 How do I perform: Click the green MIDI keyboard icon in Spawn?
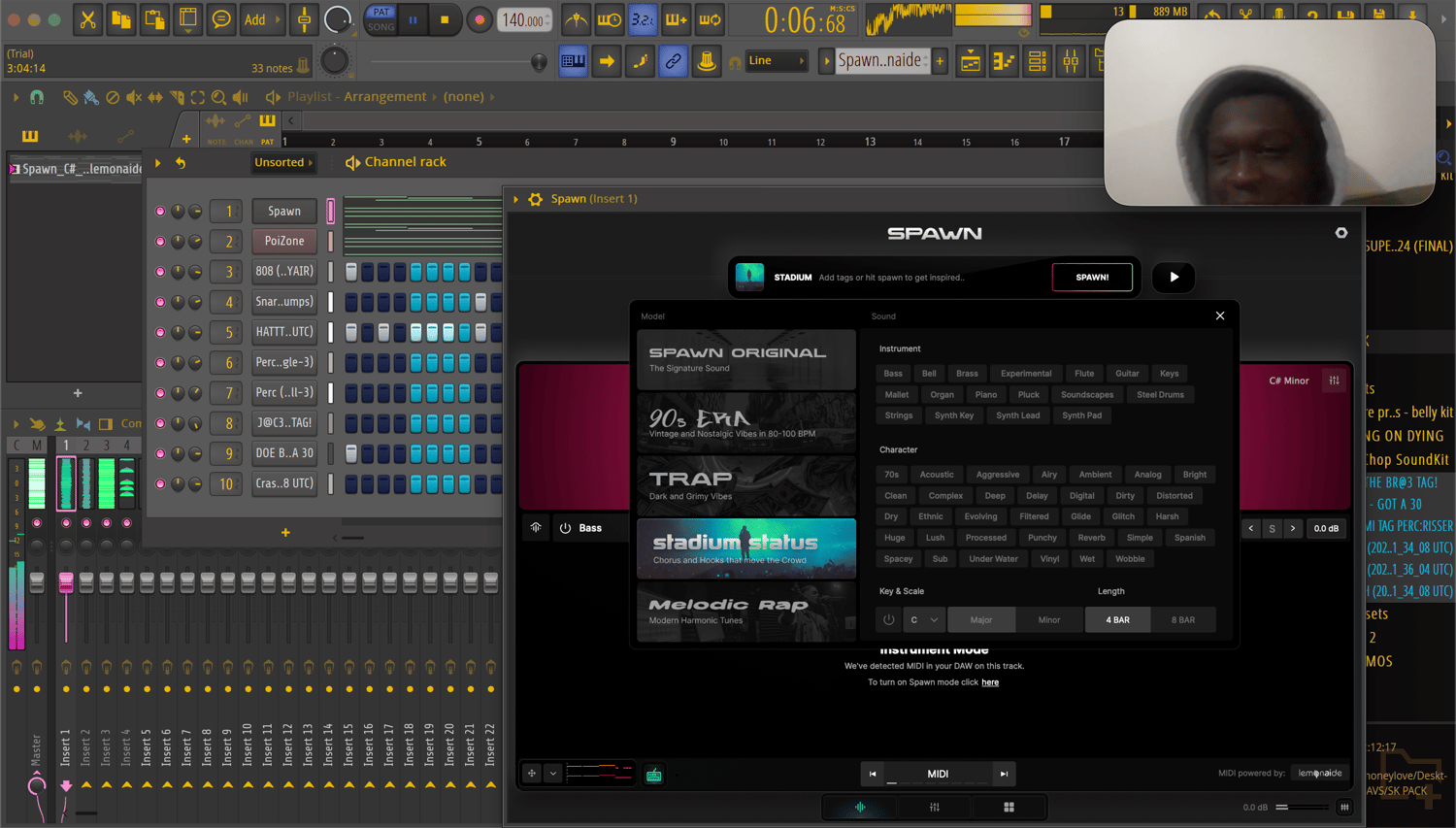(654, 775)
